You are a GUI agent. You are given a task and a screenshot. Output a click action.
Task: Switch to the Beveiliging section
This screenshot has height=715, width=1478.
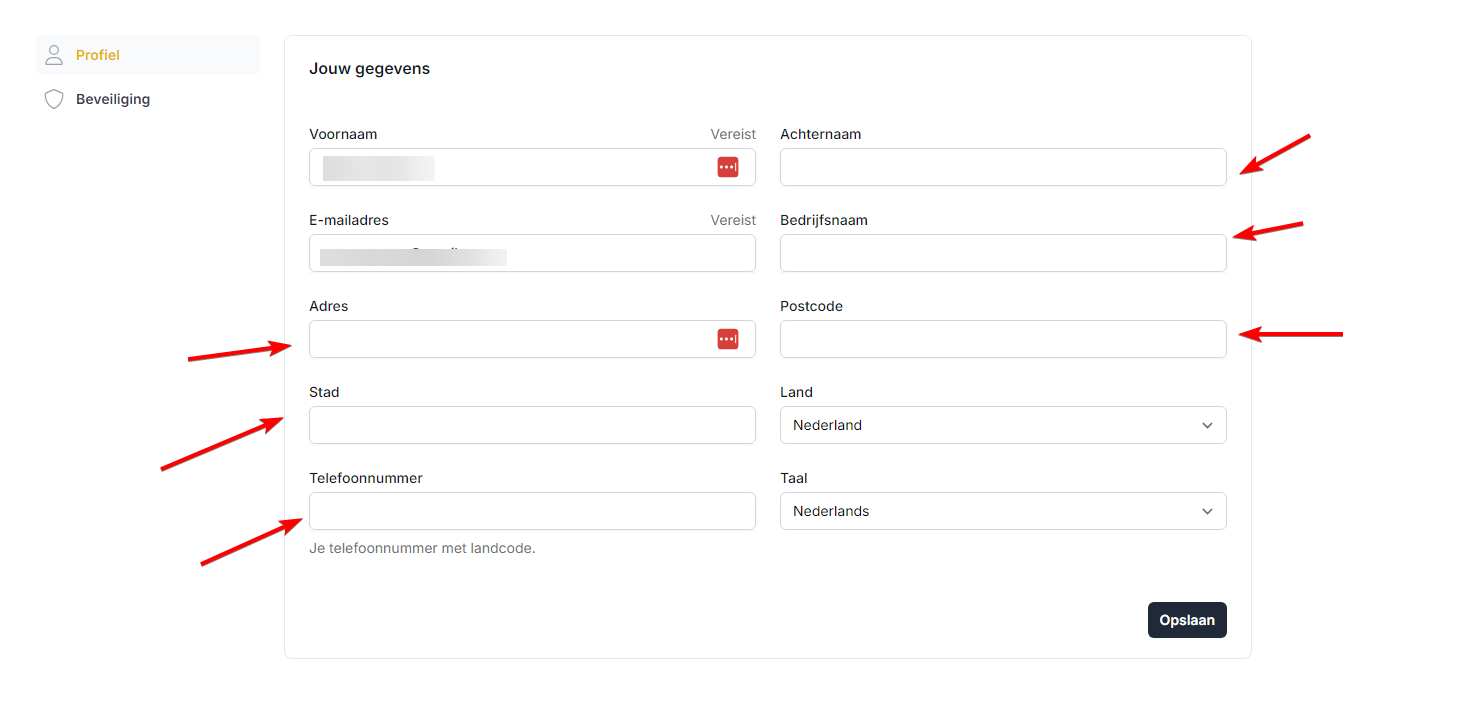pos(113,99)
